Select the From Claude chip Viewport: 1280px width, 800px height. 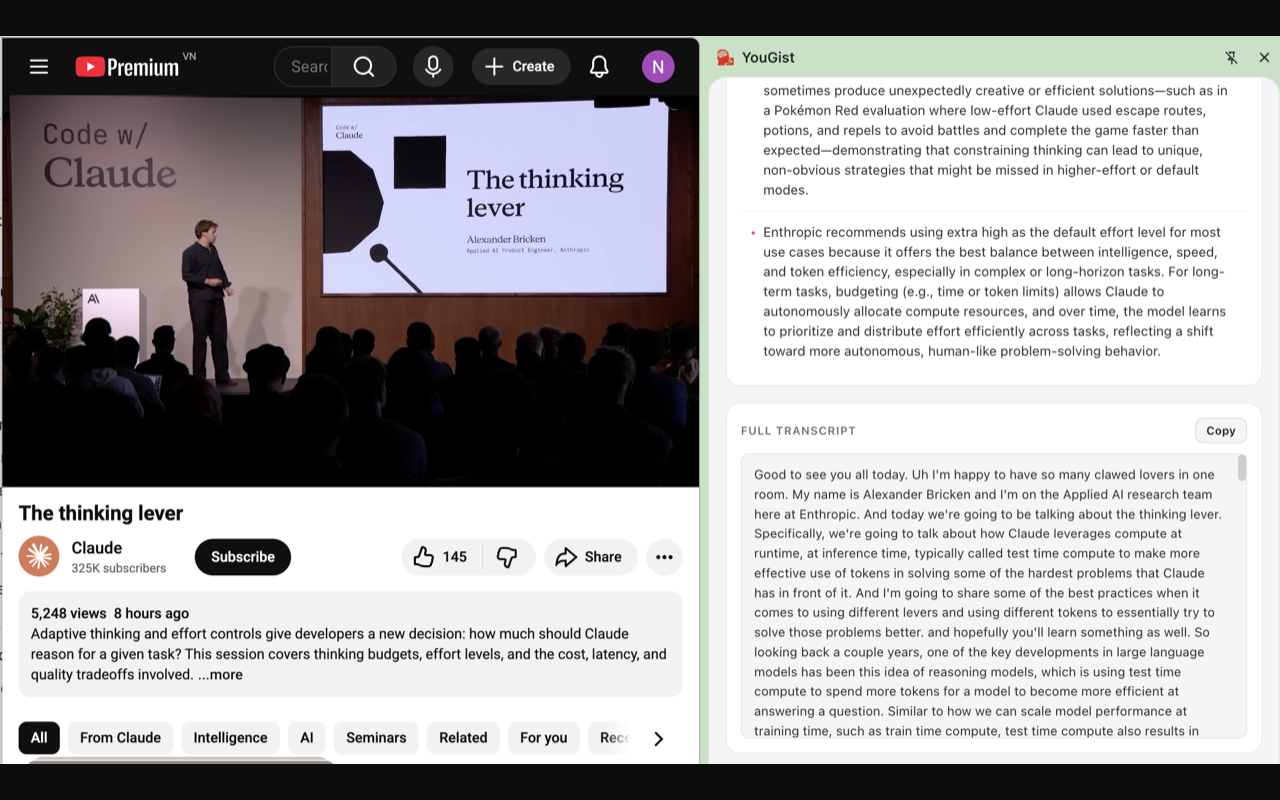120,738
